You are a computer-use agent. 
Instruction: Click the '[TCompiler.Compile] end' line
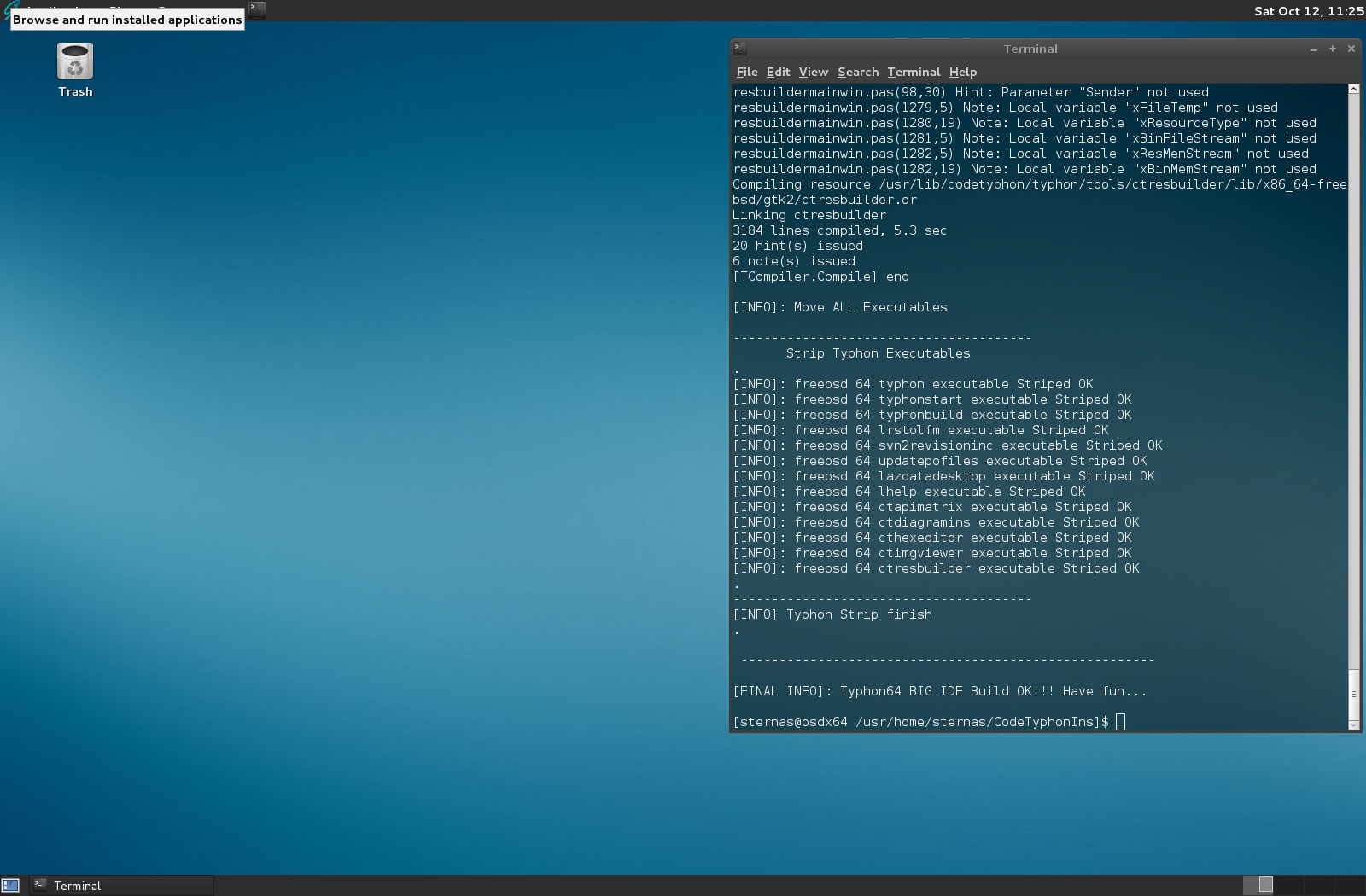pos(820,276)
